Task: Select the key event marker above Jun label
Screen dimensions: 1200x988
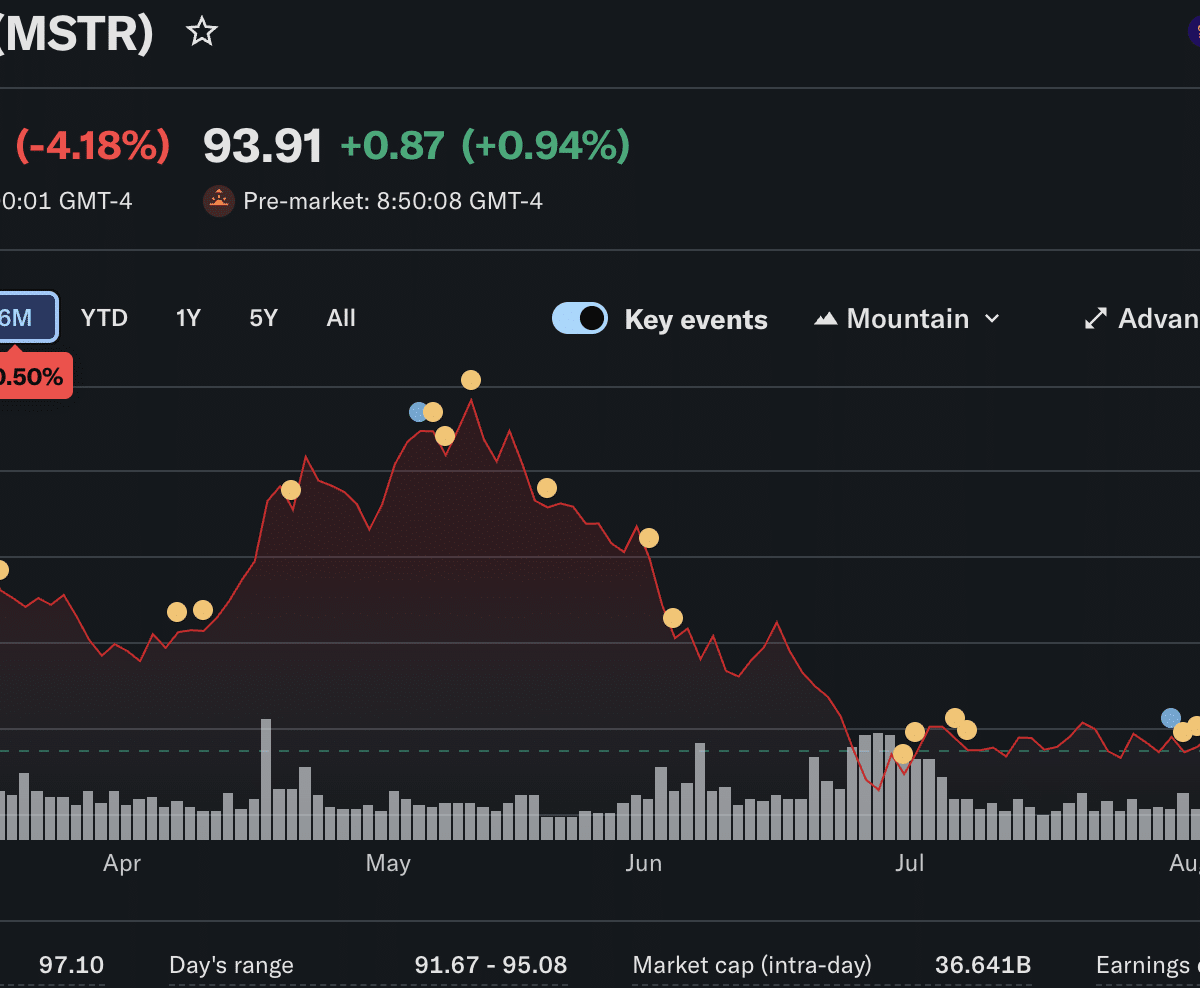Action: [x=649, y=538]
